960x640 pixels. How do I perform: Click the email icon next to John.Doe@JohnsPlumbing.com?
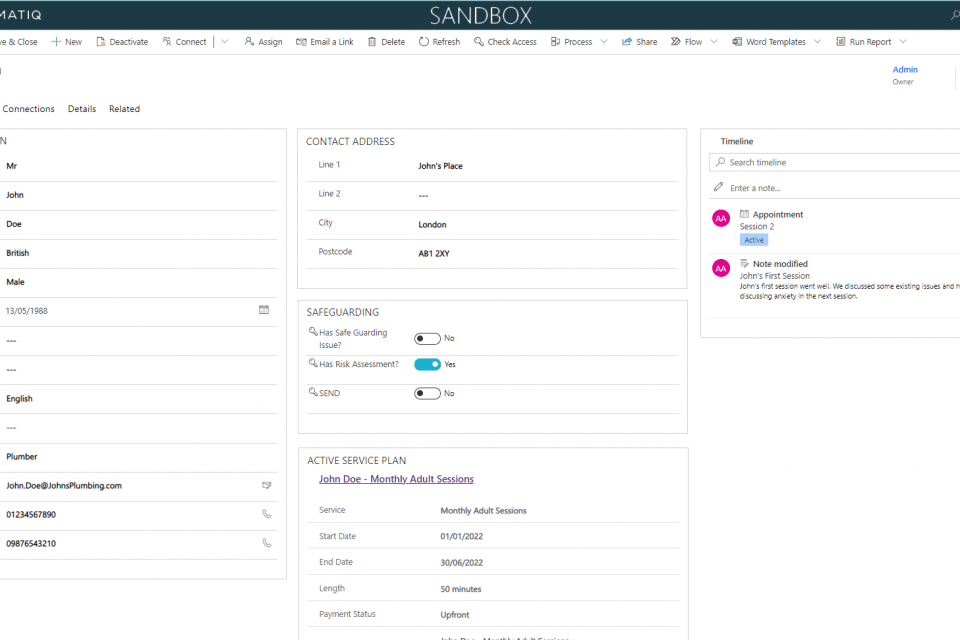click(266, 485)
